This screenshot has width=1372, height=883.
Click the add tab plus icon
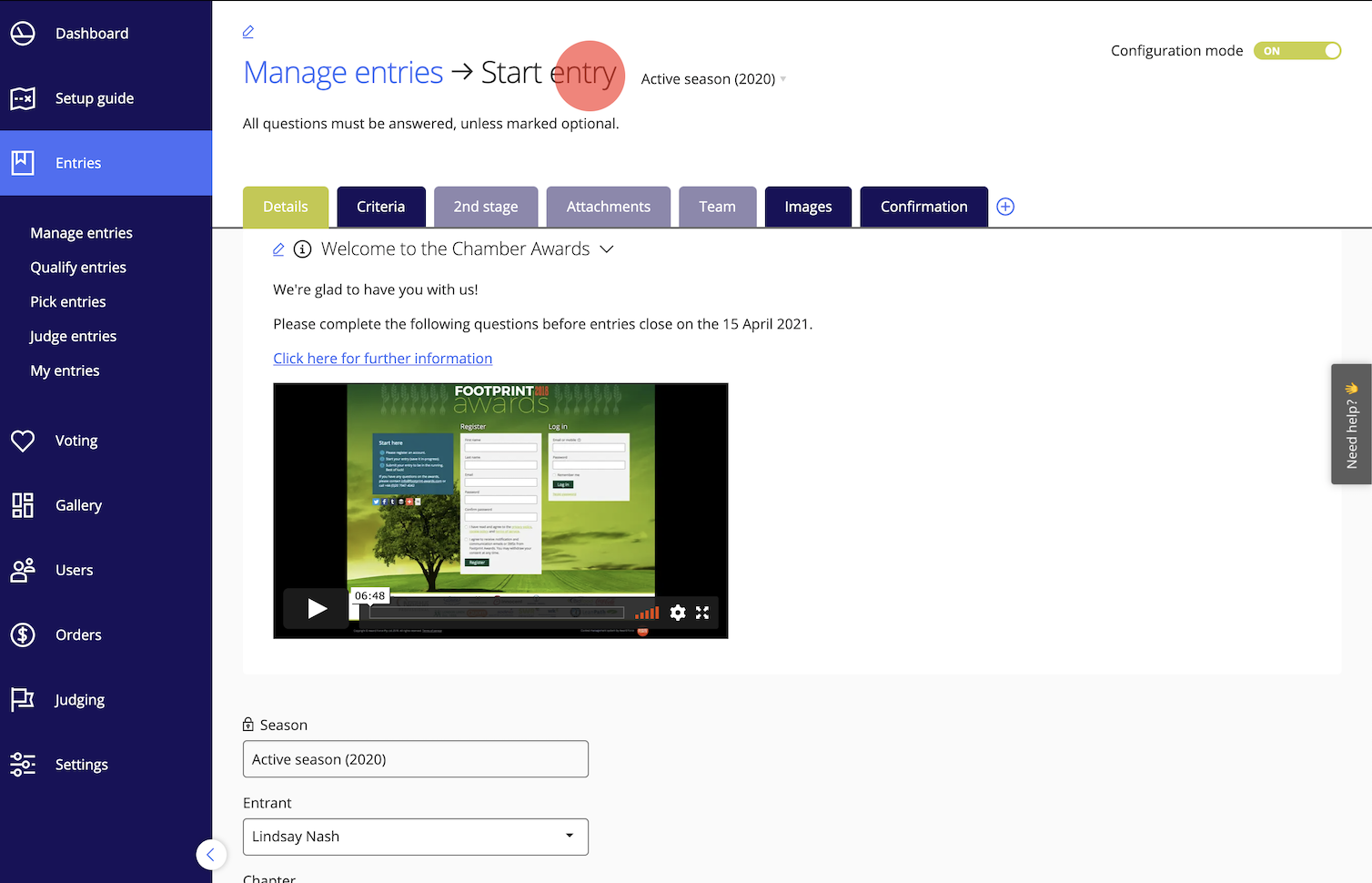(1005, 207)
